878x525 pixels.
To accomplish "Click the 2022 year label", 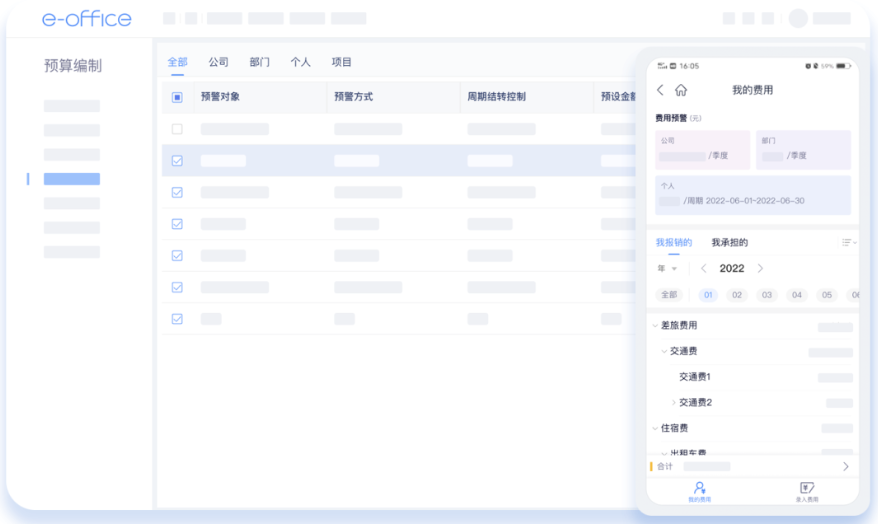I will tap(732, 269).
